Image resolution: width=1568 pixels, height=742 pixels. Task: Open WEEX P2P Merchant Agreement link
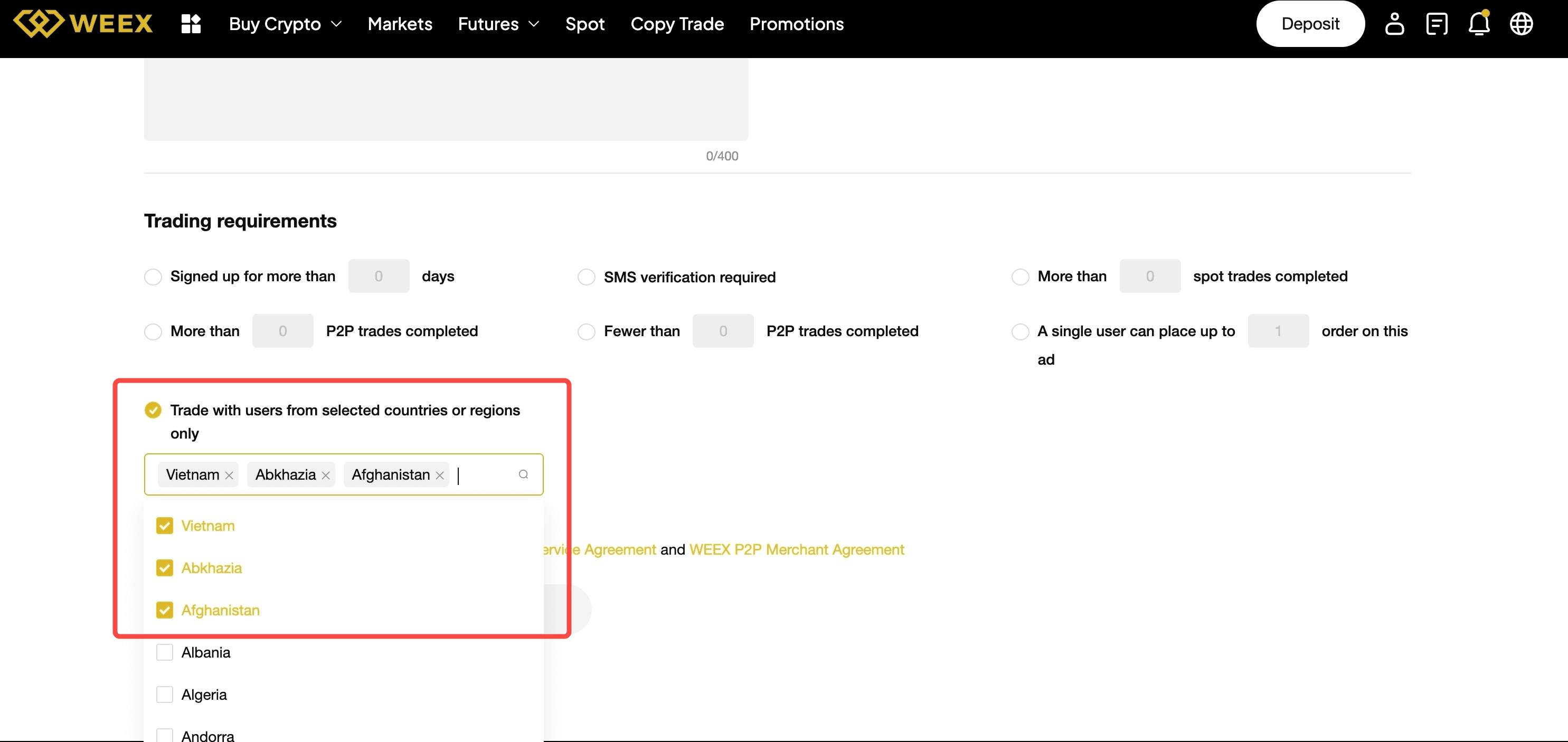click(x=796, y=550)
